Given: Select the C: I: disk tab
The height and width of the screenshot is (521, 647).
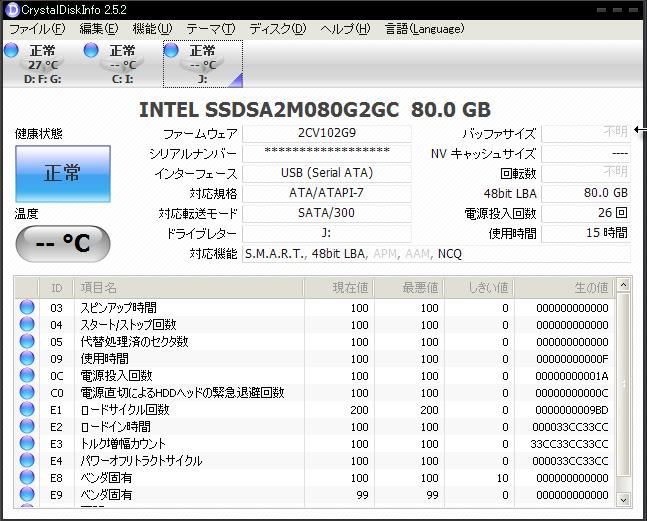Looking at the screenshot, I should pyautogui.click(x=122, y=64).
